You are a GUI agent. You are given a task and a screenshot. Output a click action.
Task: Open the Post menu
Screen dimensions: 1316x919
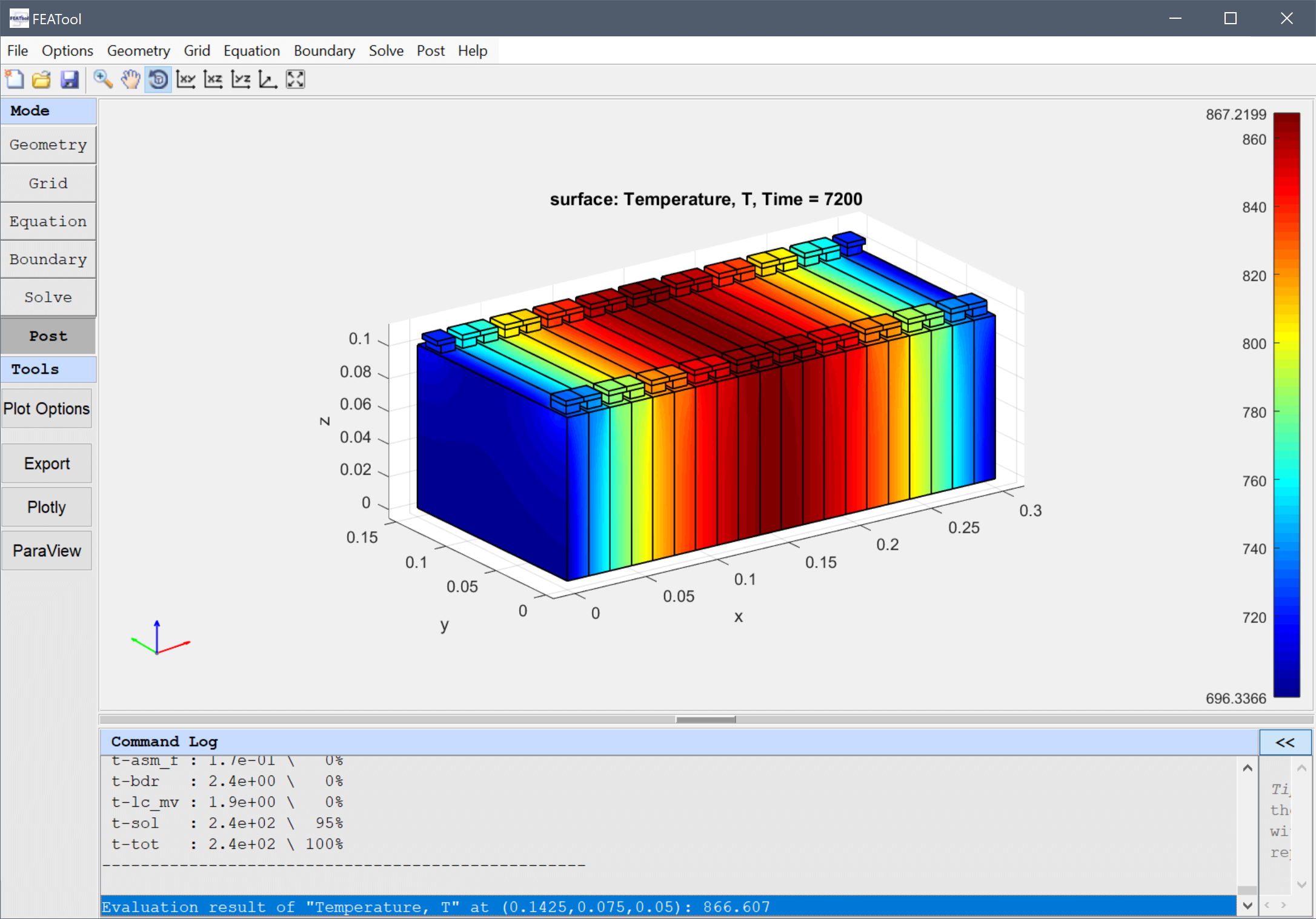[x=430, y=51]
